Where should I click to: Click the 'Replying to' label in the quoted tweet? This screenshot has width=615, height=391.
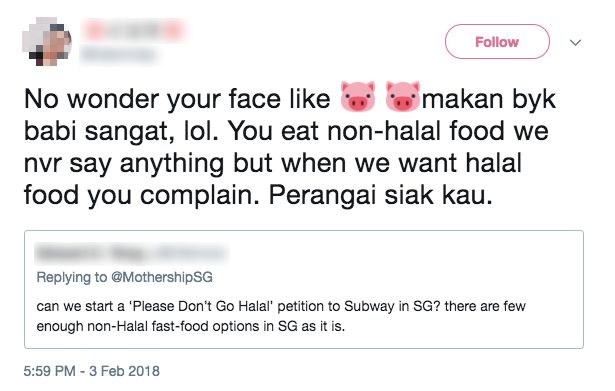(x=72, y=277)
